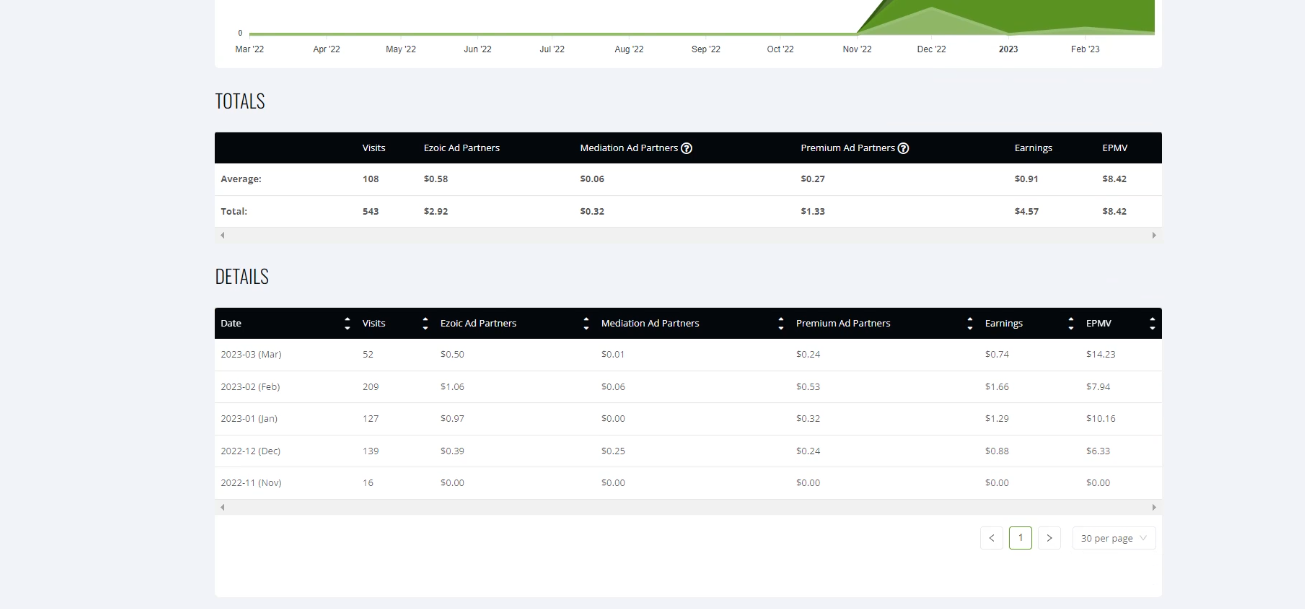Open Premium Ad Partners help tooltip icon
1305x609 pixels.
point(903,148)
